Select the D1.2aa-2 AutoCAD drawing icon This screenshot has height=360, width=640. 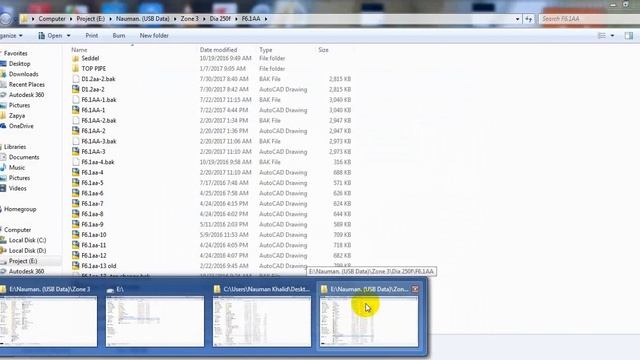(76, 89)
